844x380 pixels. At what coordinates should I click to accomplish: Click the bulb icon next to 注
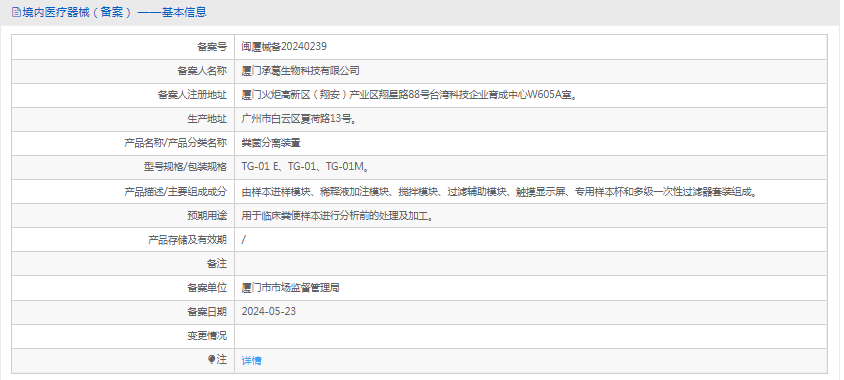[212, 360]
